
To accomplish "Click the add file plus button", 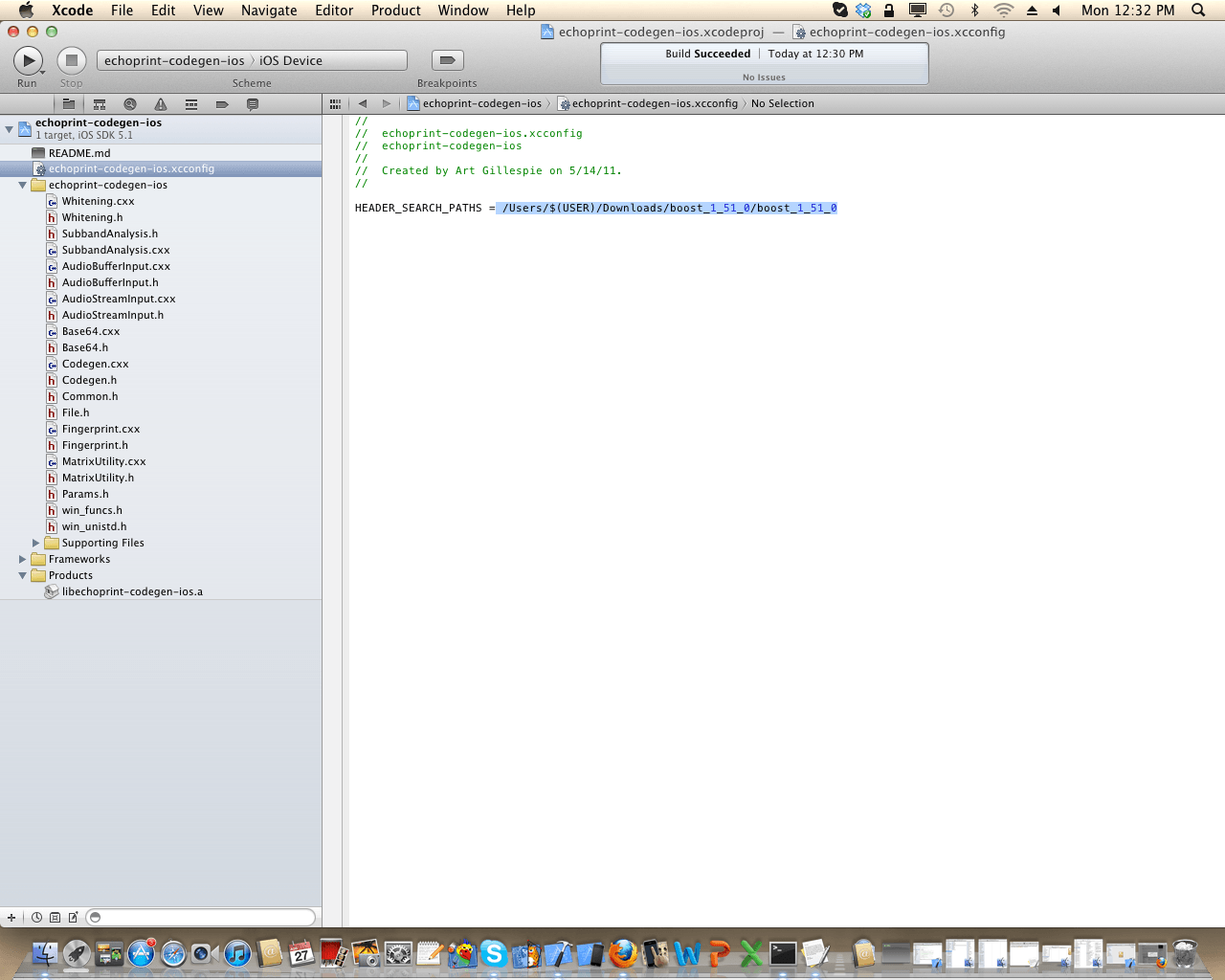I will coord(11,917).
